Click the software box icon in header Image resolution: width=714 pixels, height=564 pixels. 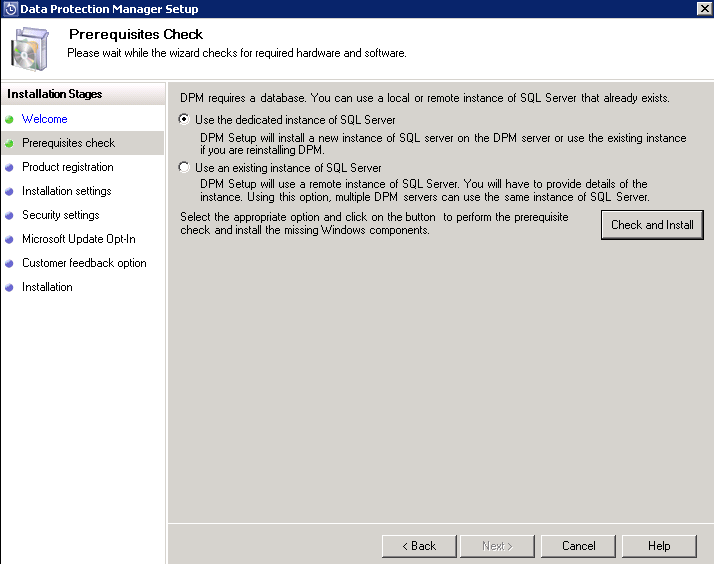[30, 50]
